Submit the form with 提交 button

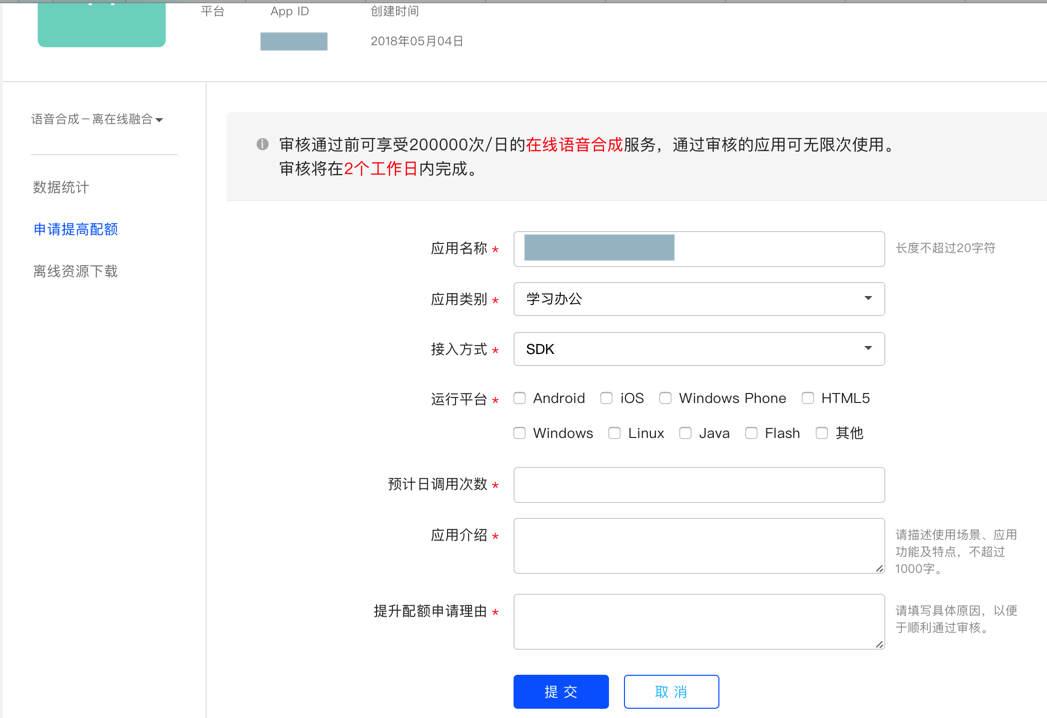(x=561, y=691)
